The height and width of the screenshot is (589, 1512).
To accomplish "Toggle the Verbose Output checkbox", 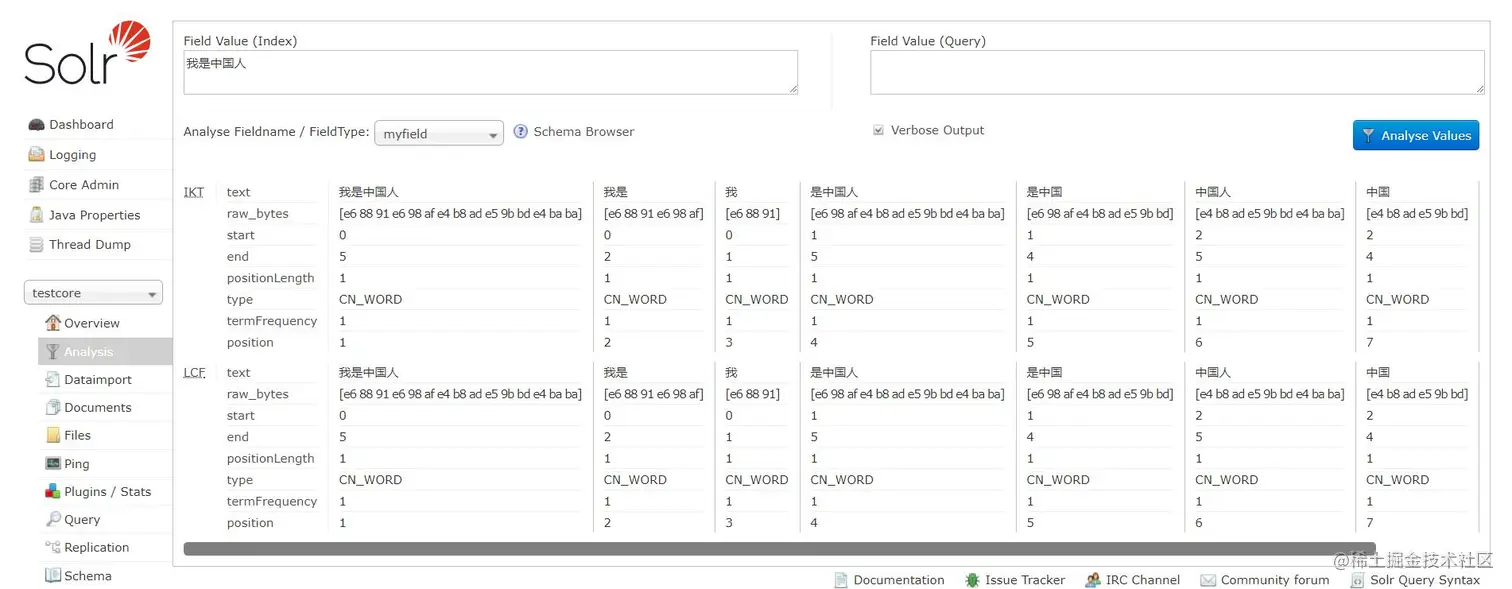I will 878,129.
